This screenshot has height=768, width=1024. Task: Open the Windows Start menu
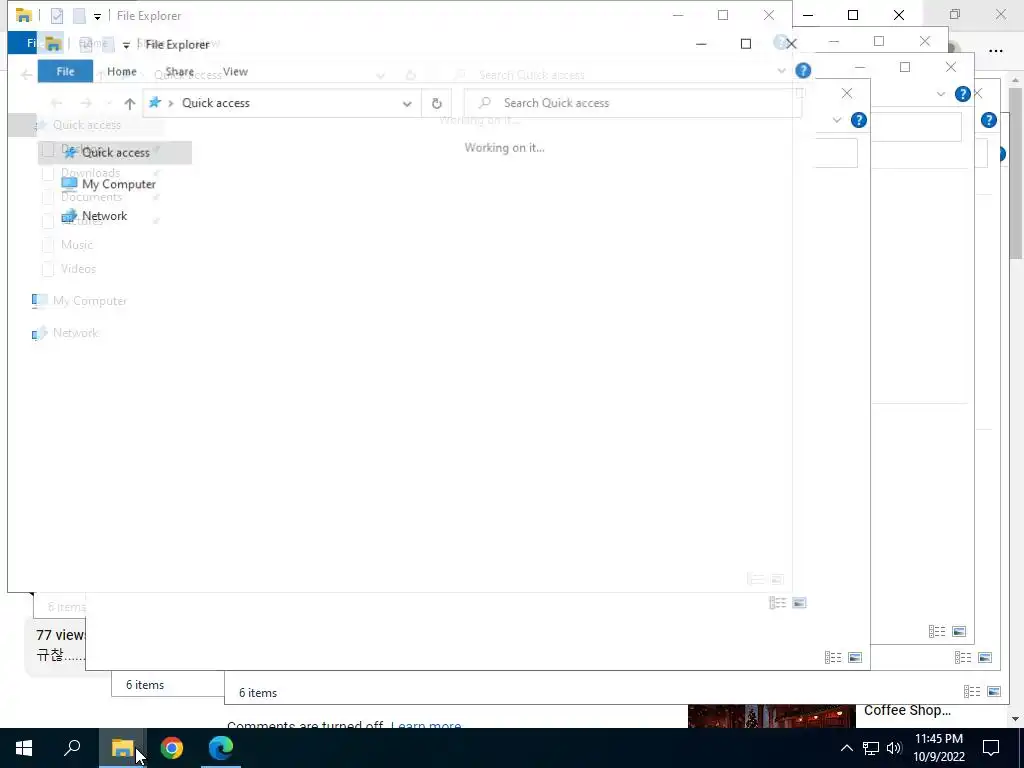(24, 748)
